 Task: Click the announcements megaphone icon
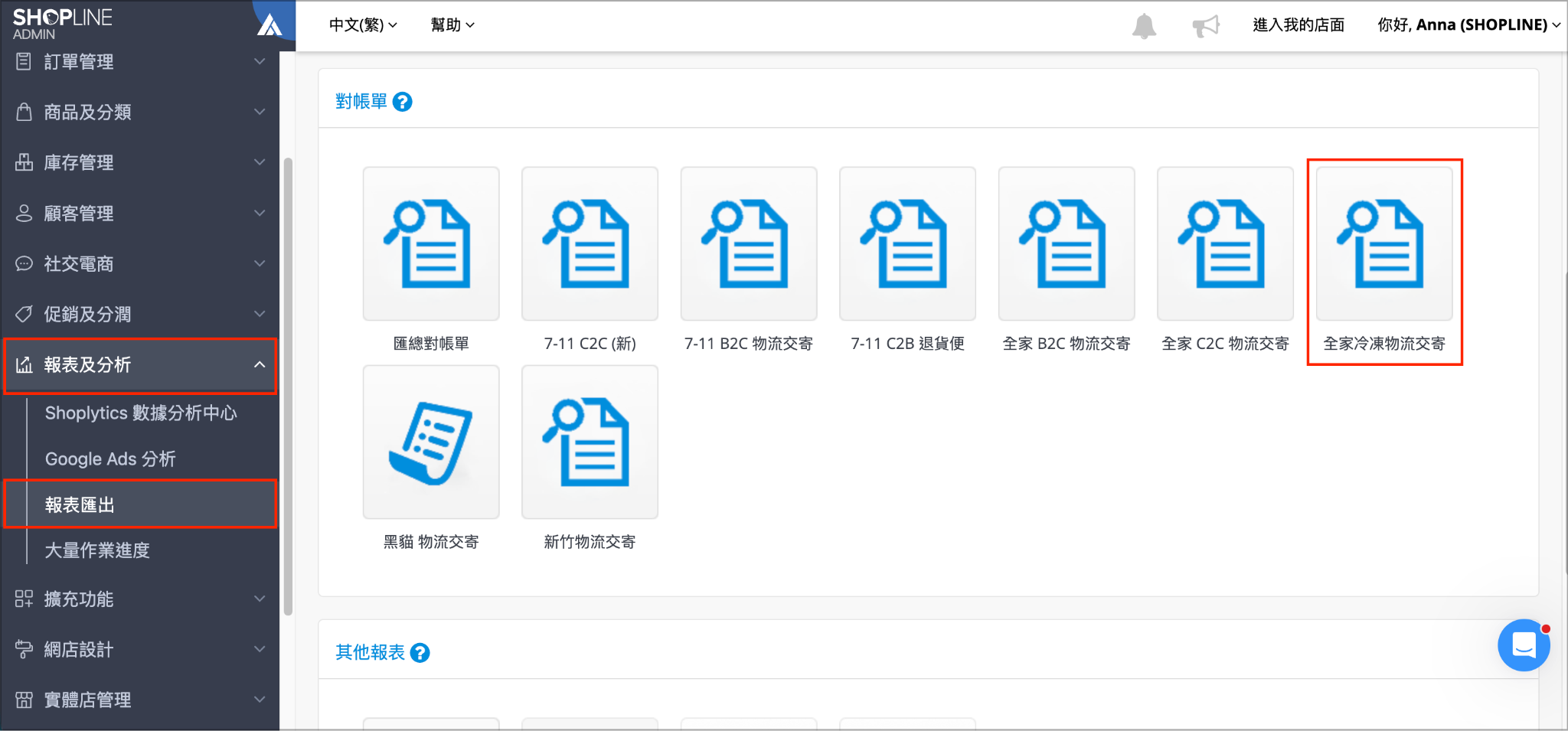[1206, 26]
